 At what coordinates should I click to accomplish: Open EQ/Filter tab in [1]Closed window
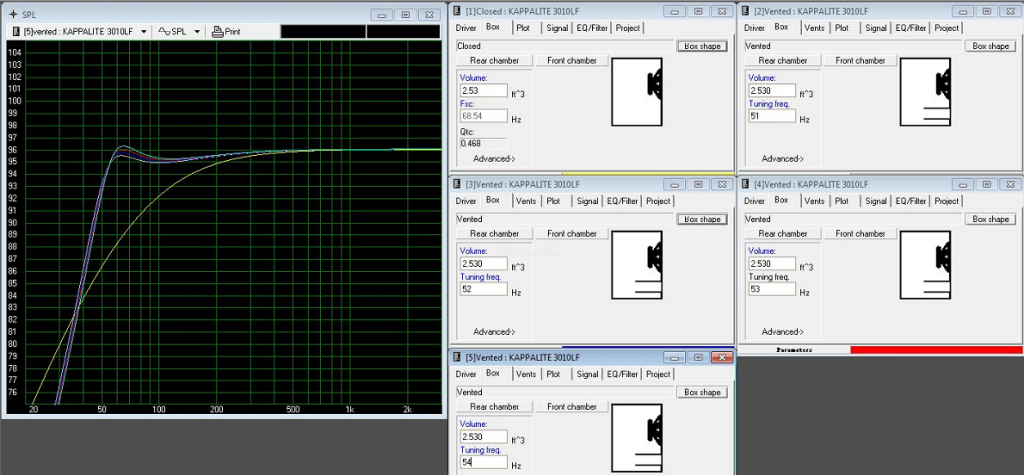(x=592, y=28)
